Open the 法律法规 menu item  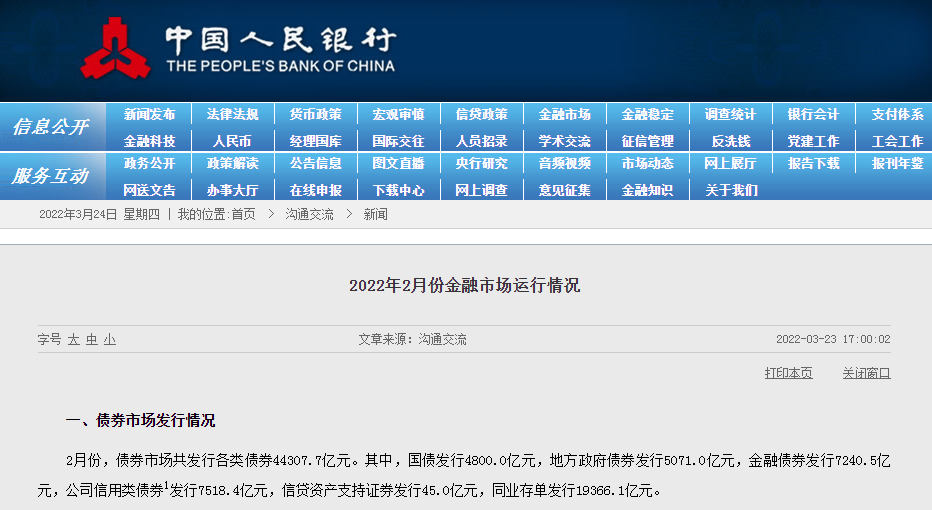pyautogui.click(x=232, y=114)
